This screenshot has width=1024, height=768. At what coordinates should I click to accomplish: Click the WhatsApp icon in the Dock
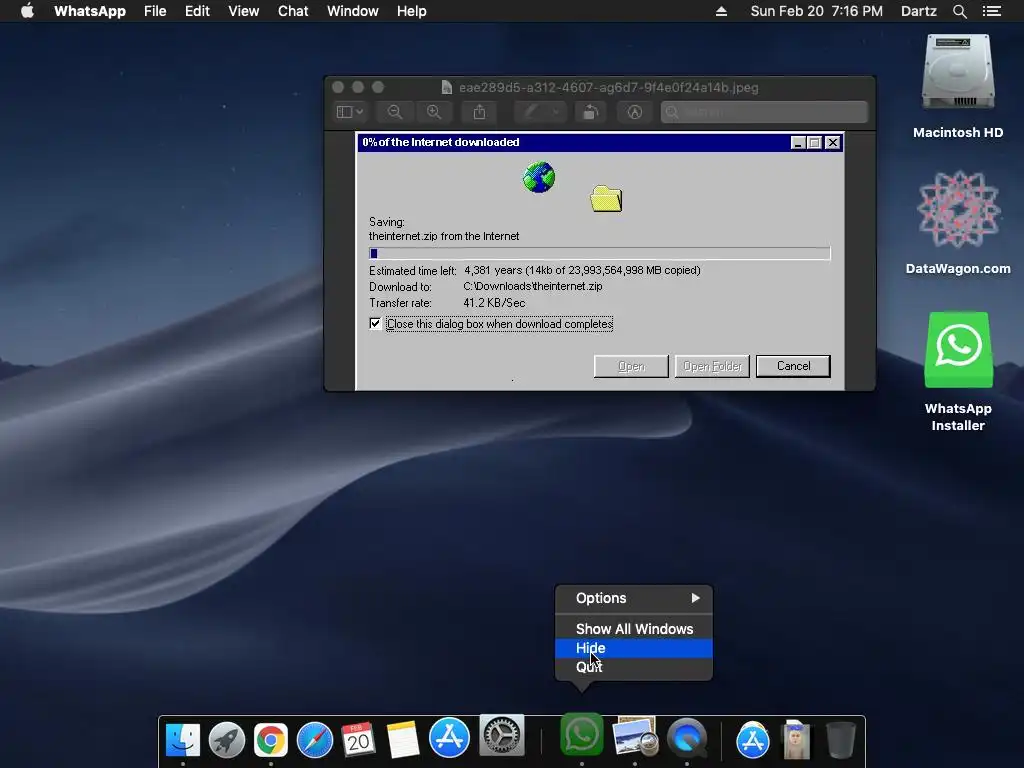pos(581,735)
